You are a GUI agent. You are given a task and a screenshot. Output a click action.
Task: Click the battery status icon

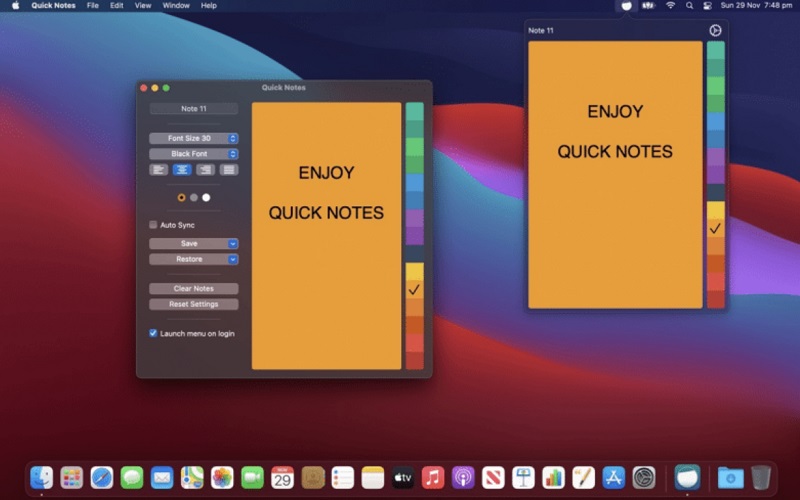(x=648, y=6)
